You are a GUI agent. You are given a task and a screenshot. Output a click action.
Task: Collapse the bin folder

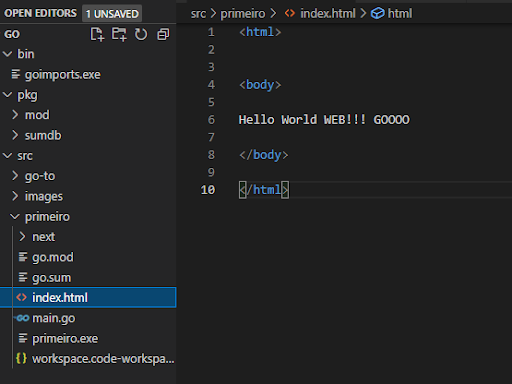(7, 54)
